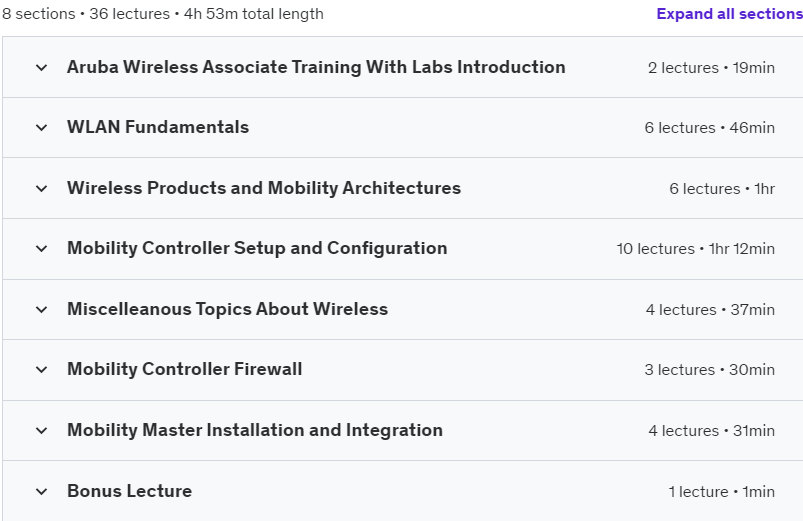Expand chevron for Mobility Controller Setup and Configuration
This screenshot has height=521, width=803.
pos(41,249)
